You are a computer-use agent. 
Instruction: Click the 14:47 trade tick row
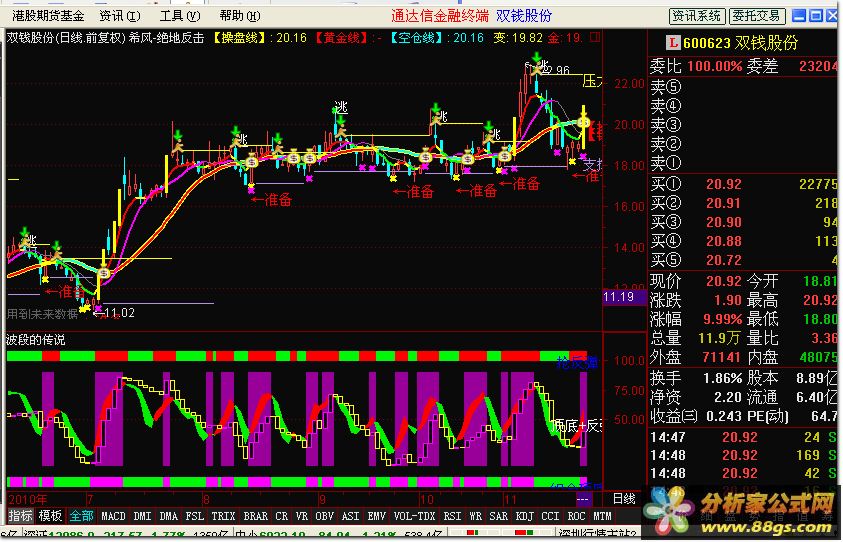coord(745,437)
